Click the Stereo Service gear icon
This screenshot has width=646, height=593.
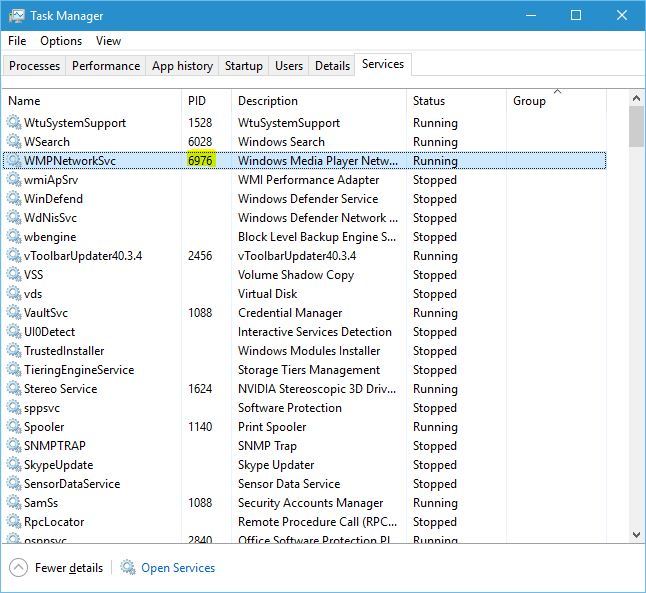click(x=14, y=388)
